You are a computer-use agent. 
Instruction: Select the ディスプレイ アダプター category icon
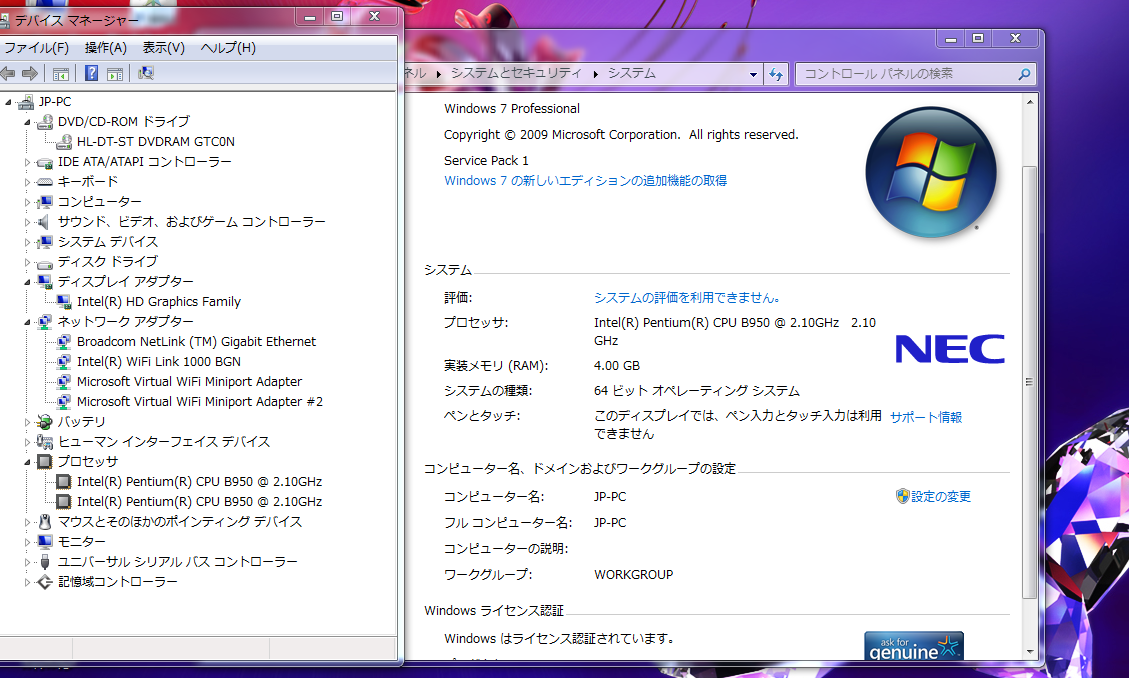point(45,281)
